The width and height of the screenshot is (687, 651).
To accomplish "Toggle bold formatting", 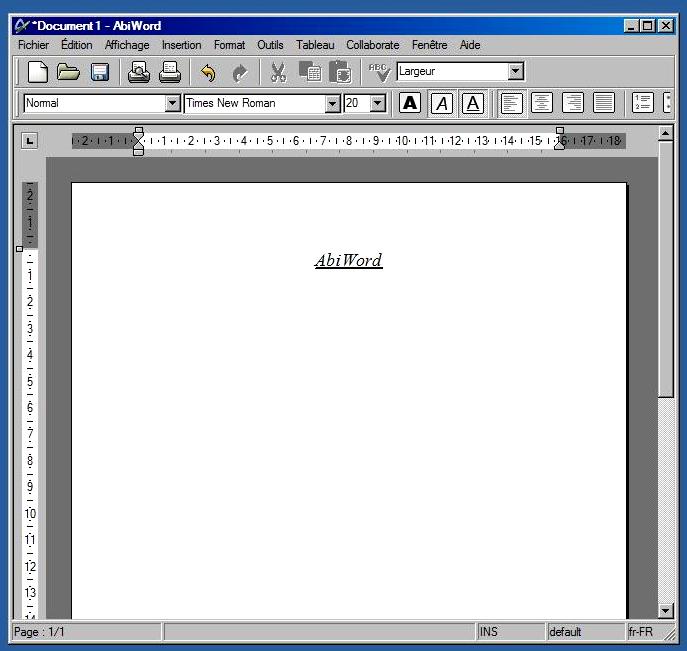I will (410, 103).
